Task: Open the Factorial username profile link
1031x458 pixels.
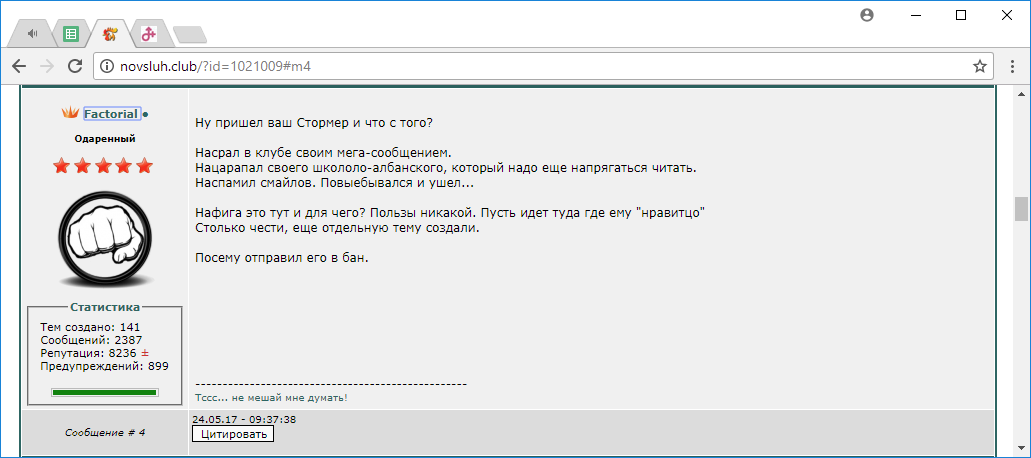Action: click(110, 114)
